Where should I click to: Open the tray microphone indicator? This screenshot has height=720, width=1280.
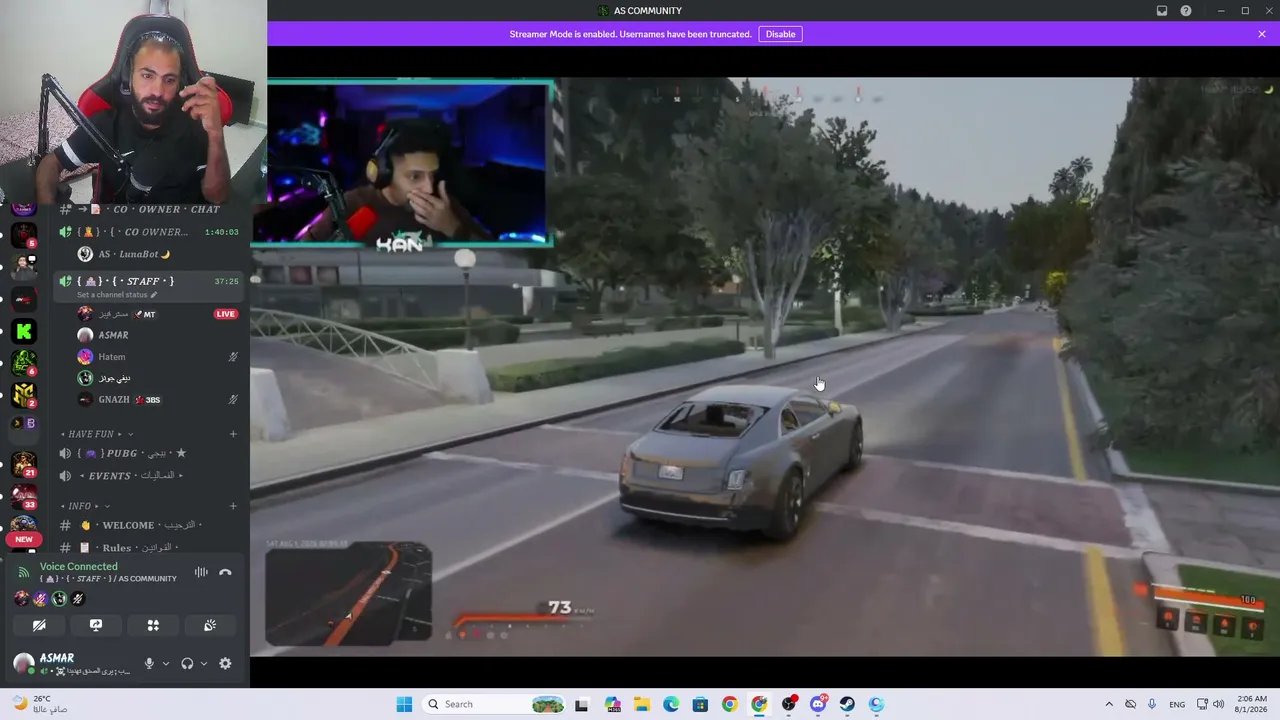pos(1152,704)
